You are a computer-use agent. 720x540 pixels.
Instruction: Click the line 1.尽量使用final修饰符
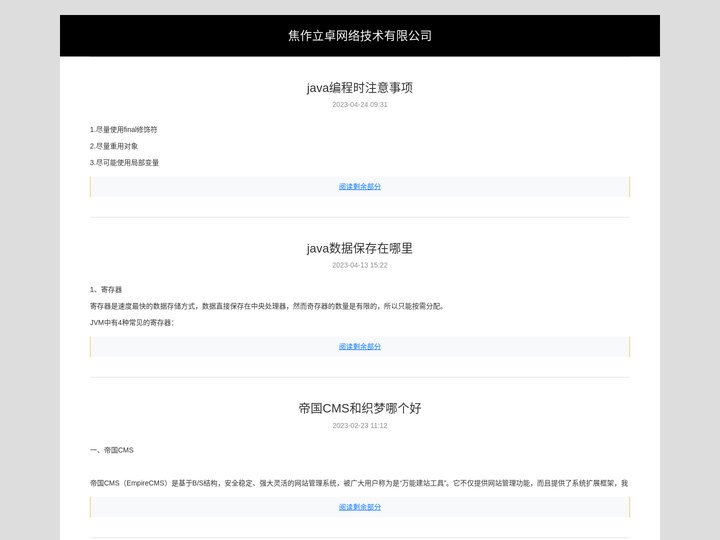click(124, 129)
